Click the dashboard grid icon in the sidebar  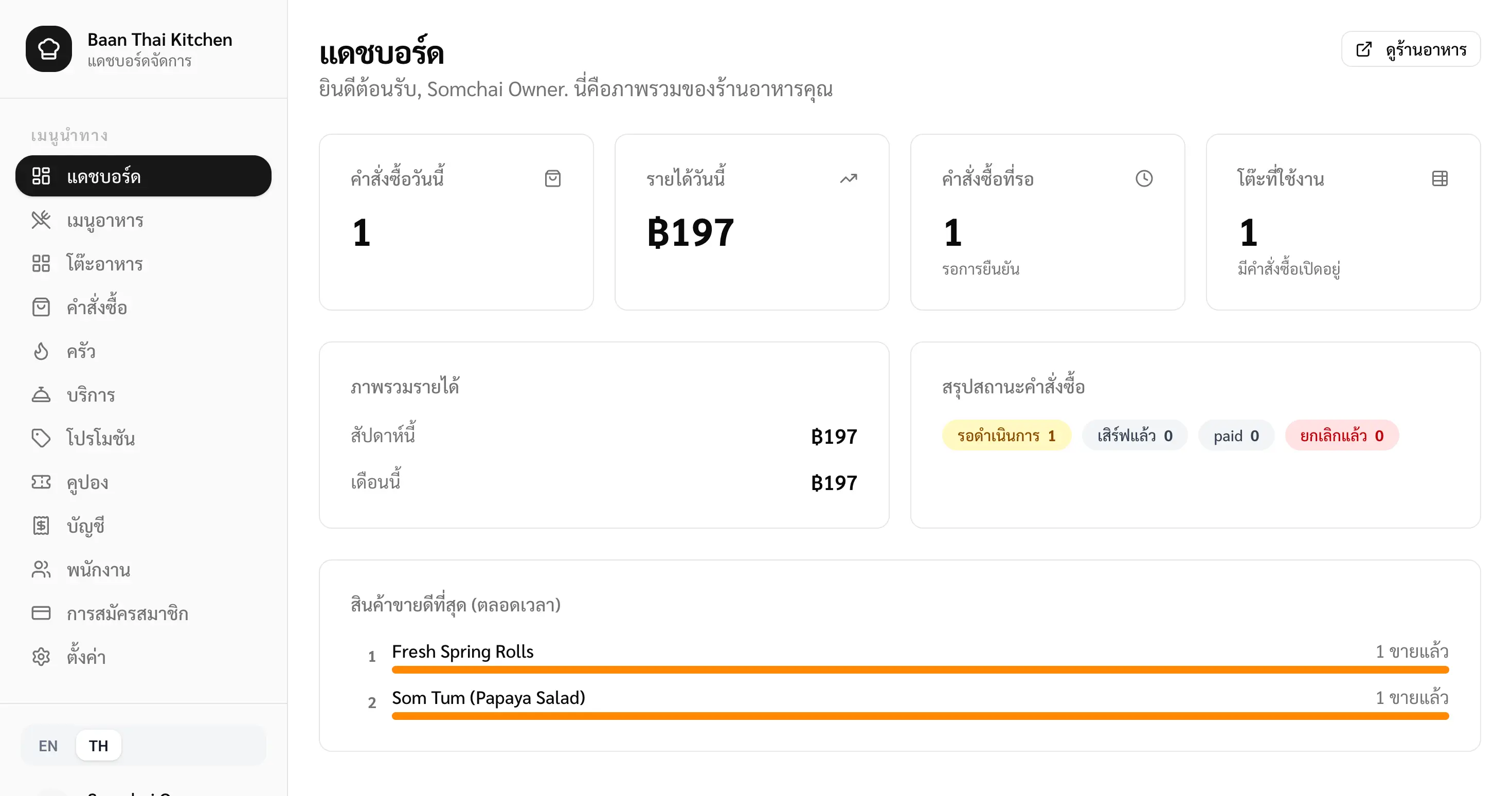[41, 176]
